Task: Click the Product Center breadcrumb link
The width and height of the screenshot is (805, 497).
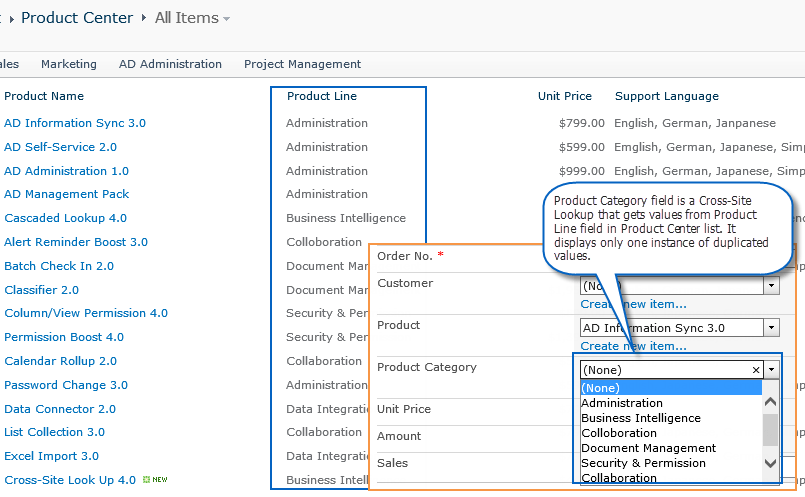Action: [x=77, y=18]
